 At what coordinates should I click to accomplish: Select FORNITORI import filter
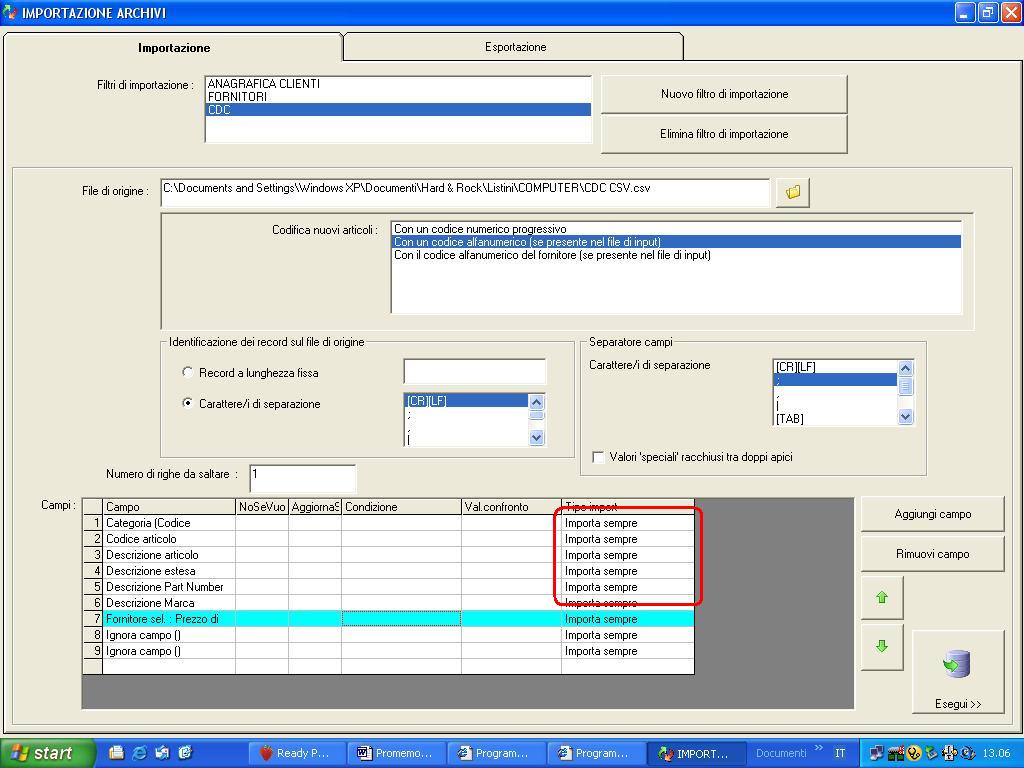click(398, 97)
